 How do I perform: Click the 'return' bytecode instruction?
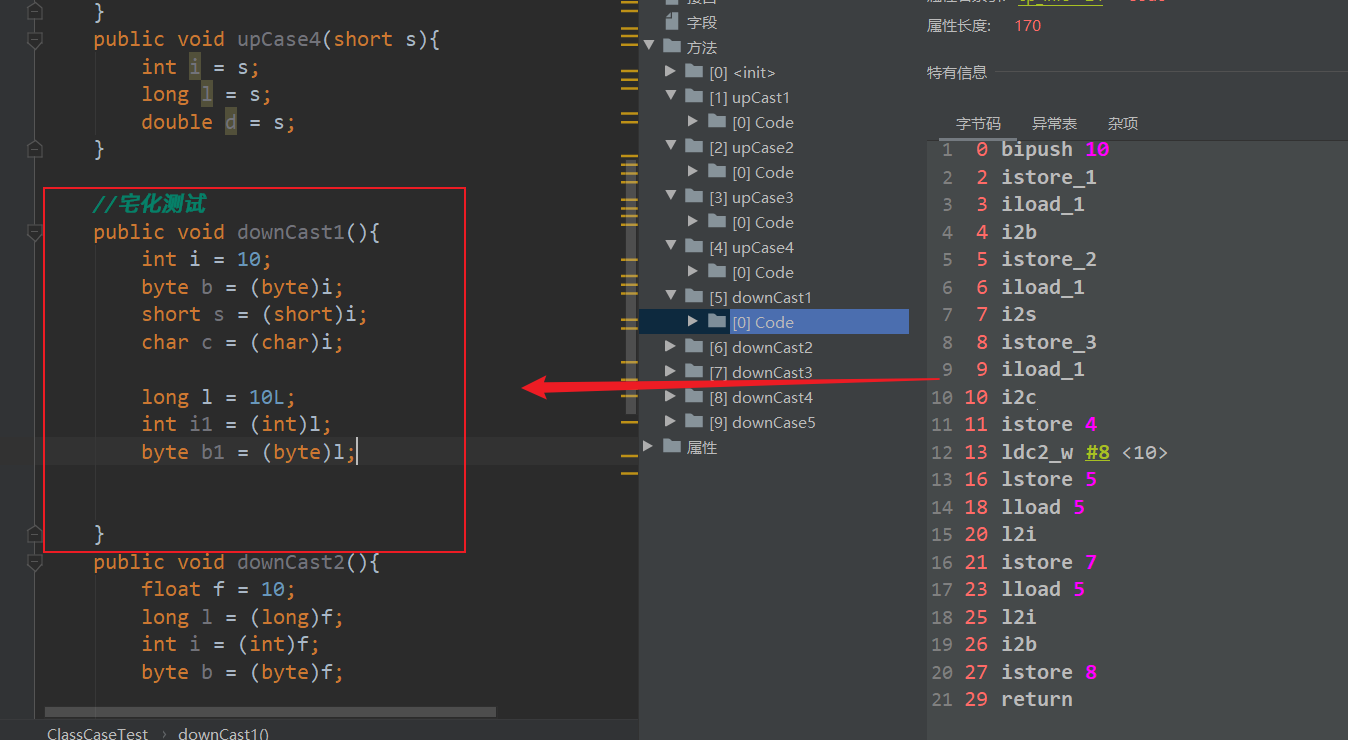(1037, 699)
